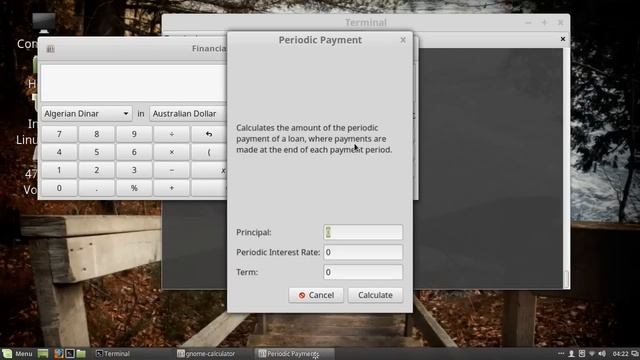Click calculator digit 0
Image resolution: width=640 pixels, height=360 pixels.
coord(59,188)
